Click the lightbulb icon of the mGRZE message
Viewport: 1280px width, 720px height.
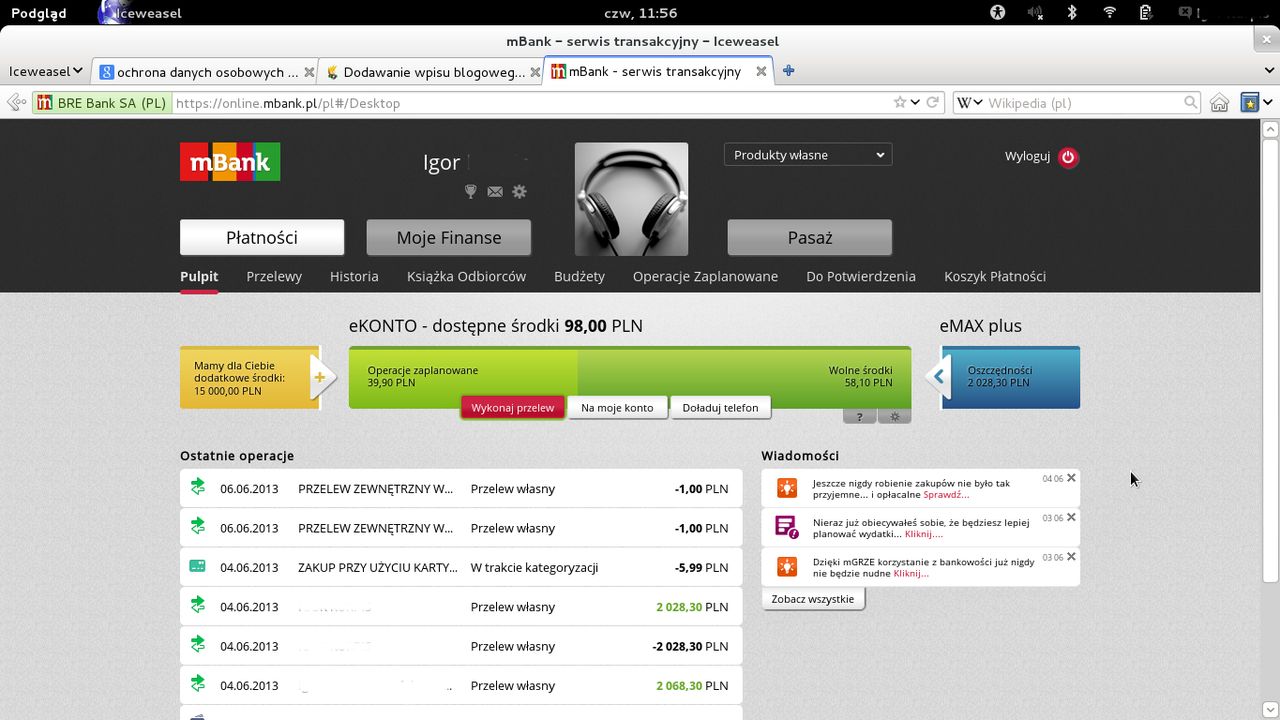(787, 567)
